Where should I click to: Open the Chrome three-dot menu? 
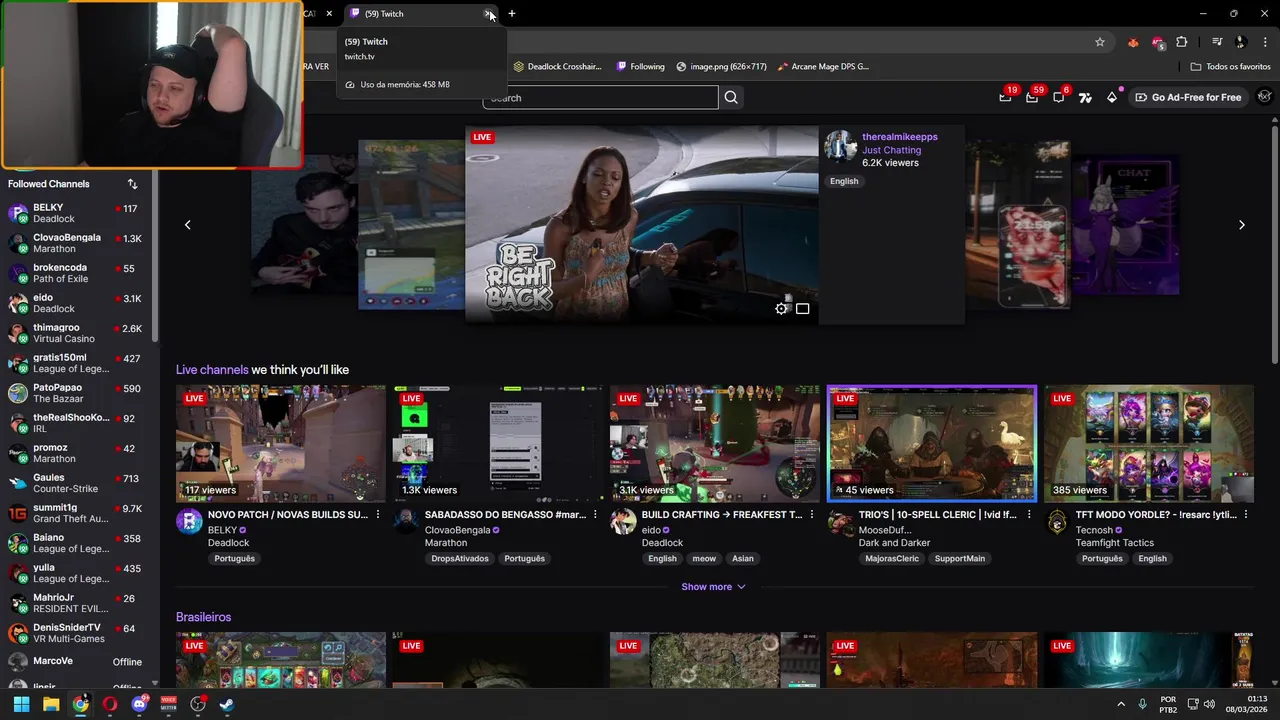(1264, 42)
